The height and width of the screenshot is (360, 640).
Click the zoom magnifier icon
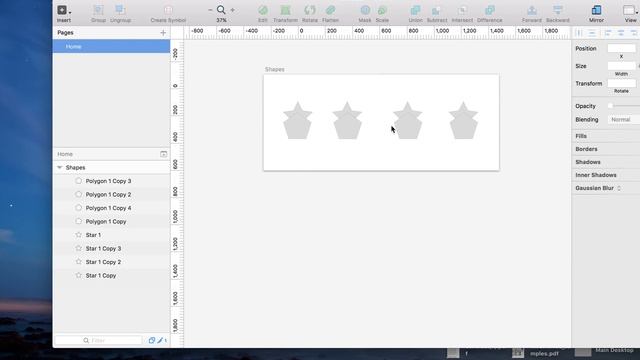click(221, 10)
